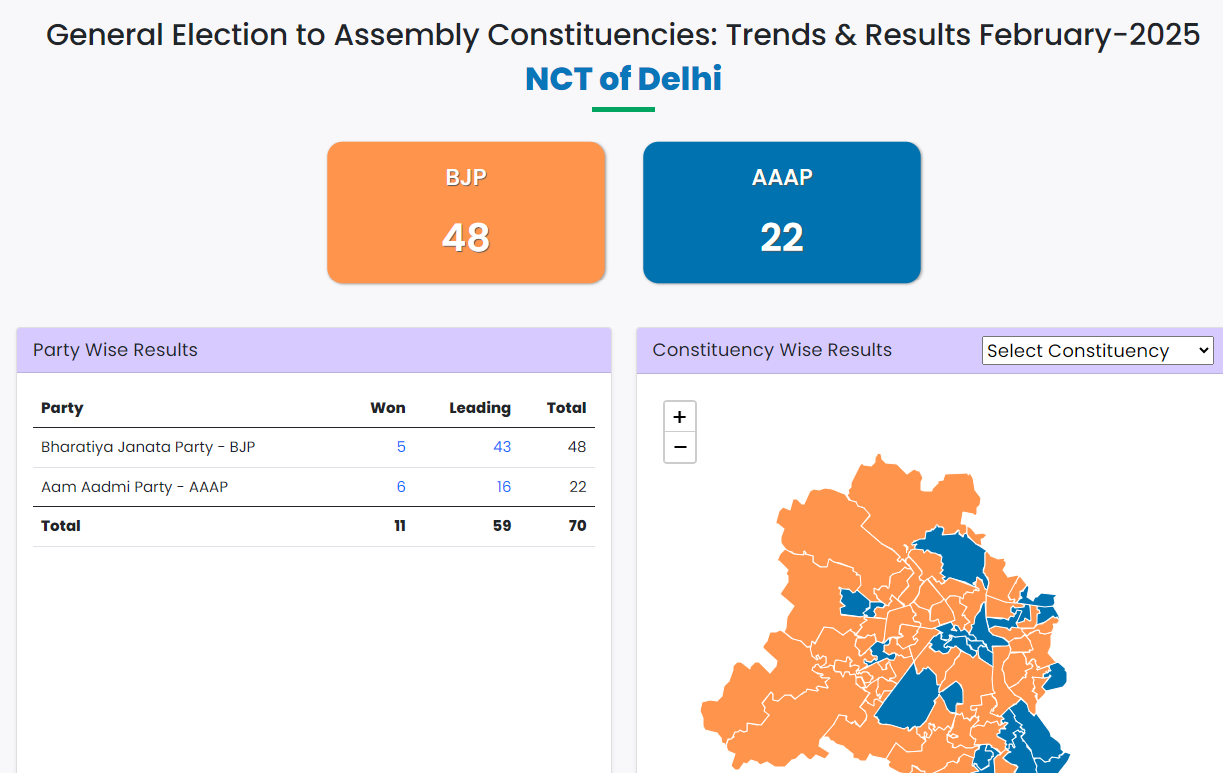The height and width of the screenshot is (773, 1223).
Task: Zoom out of the constituency map
Action: (680, 448)
